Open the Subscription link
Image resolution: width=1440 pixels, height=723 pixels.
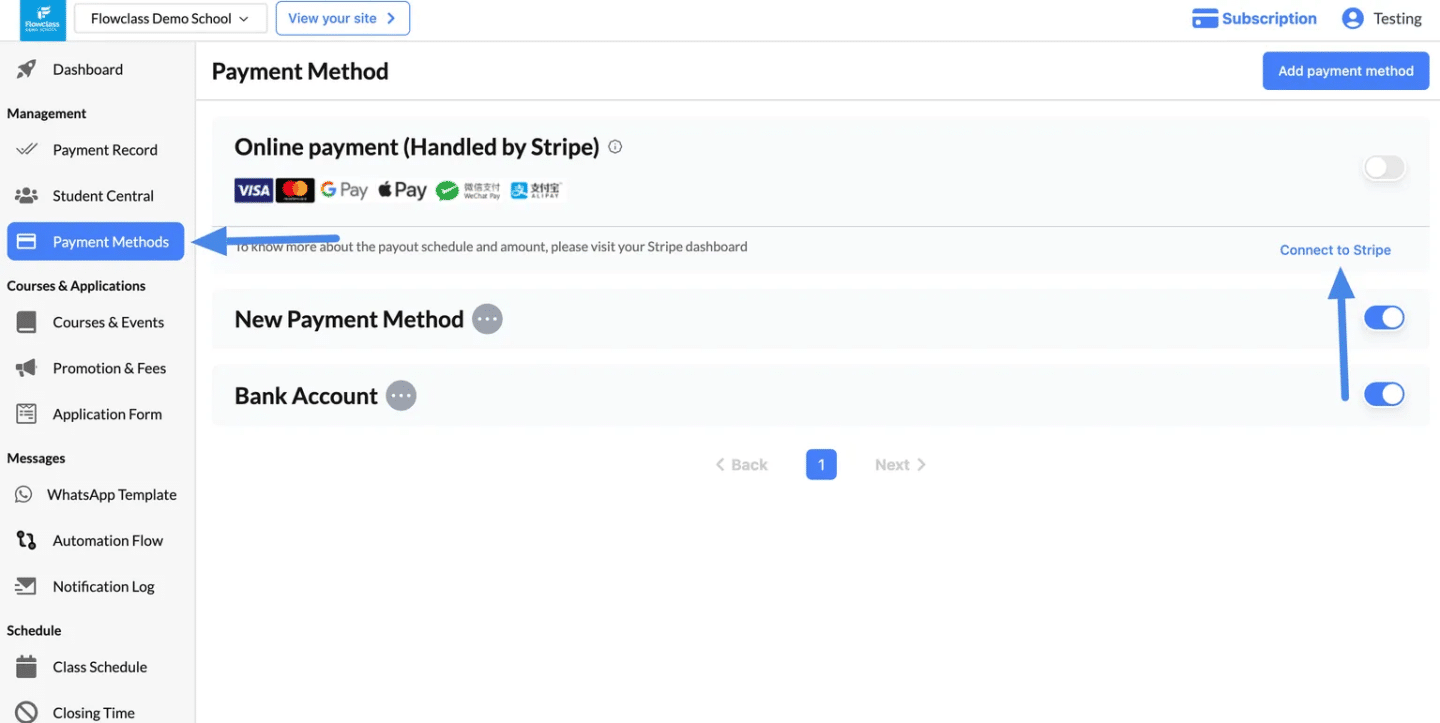(1255, 18)
